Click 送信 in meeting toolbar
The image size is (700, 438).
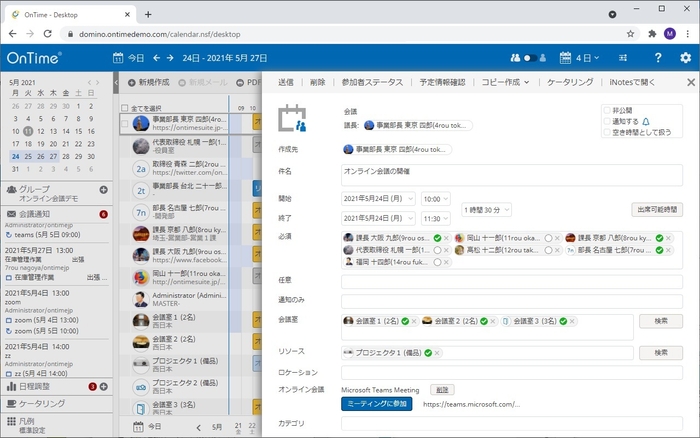coord(286,82)
